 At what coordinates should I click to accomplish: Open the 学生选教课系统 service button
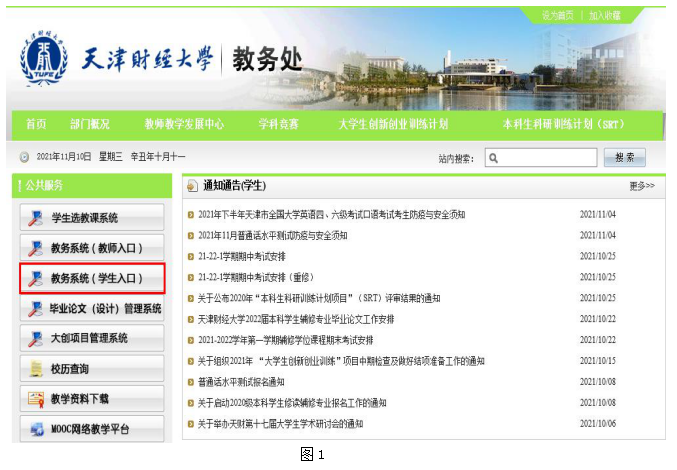pos(92,218)
